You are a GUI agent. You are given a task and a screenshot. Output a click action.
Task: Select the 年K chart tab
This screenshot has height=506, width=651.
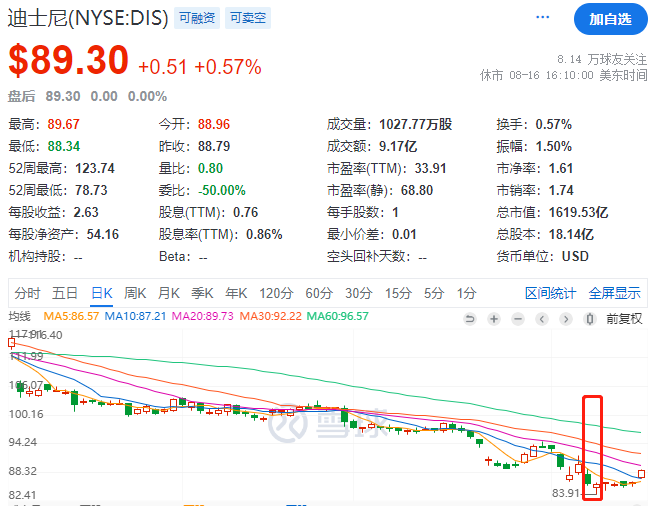[x=236, y=293]
